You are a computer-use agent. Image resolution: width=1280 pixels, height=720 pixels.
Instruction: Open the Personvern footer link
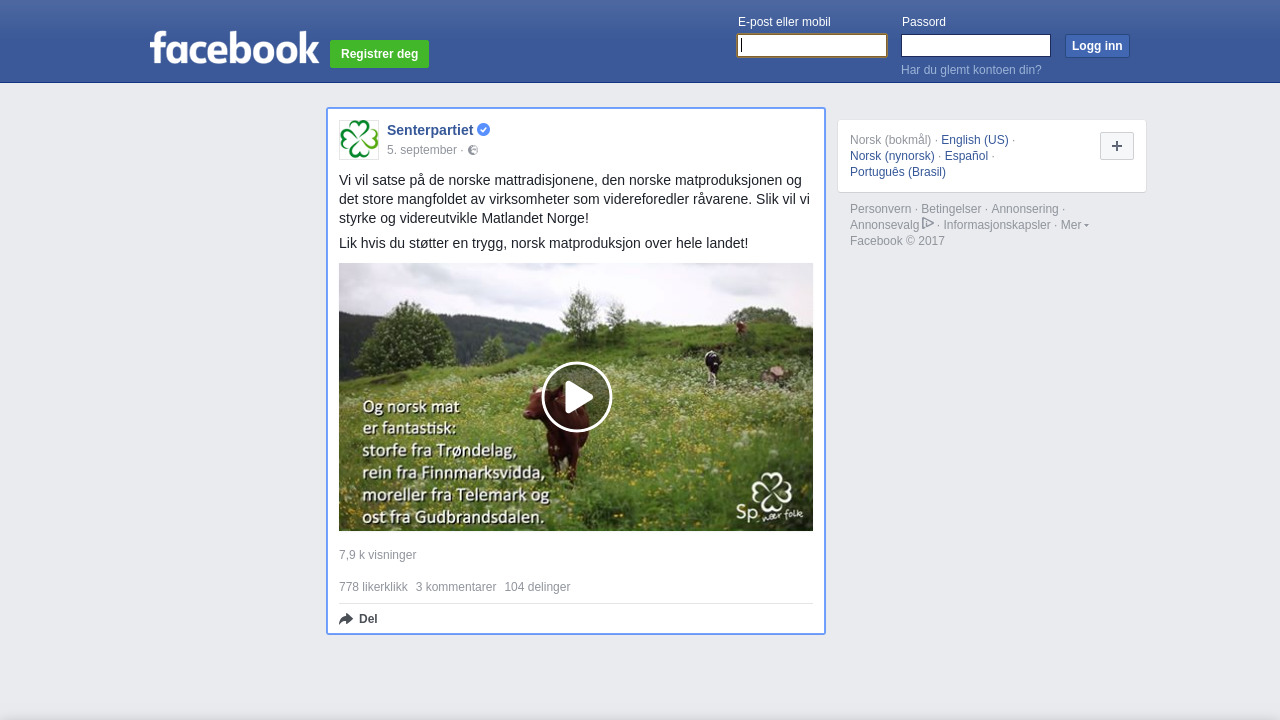880,209
